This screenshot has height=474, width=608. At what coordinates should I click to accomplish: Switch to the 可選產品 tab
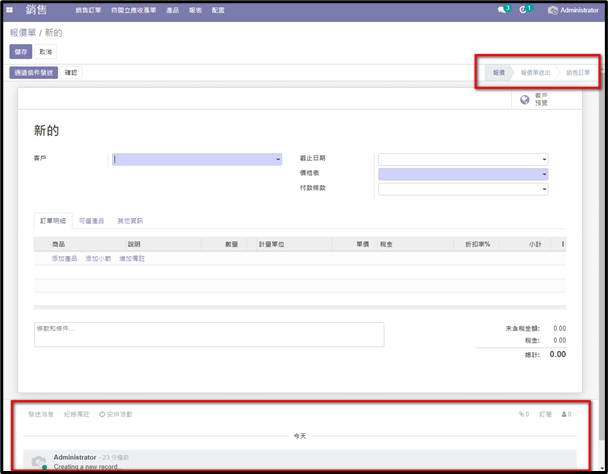coord(92,221)
